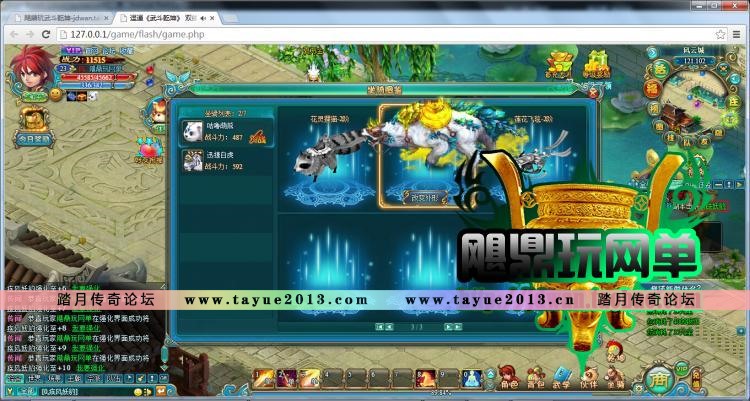Viewport: 750px width, 401px height.
Task: Collapse the minimap buttons with round arrow
Action: [653, 52]
